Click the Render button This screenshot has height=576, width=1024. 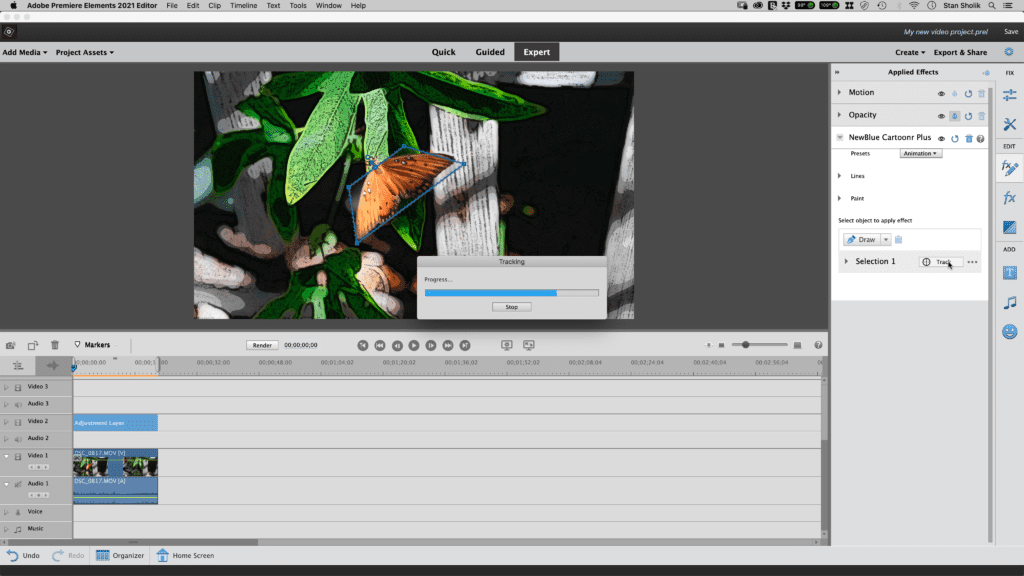pos(262,345)
